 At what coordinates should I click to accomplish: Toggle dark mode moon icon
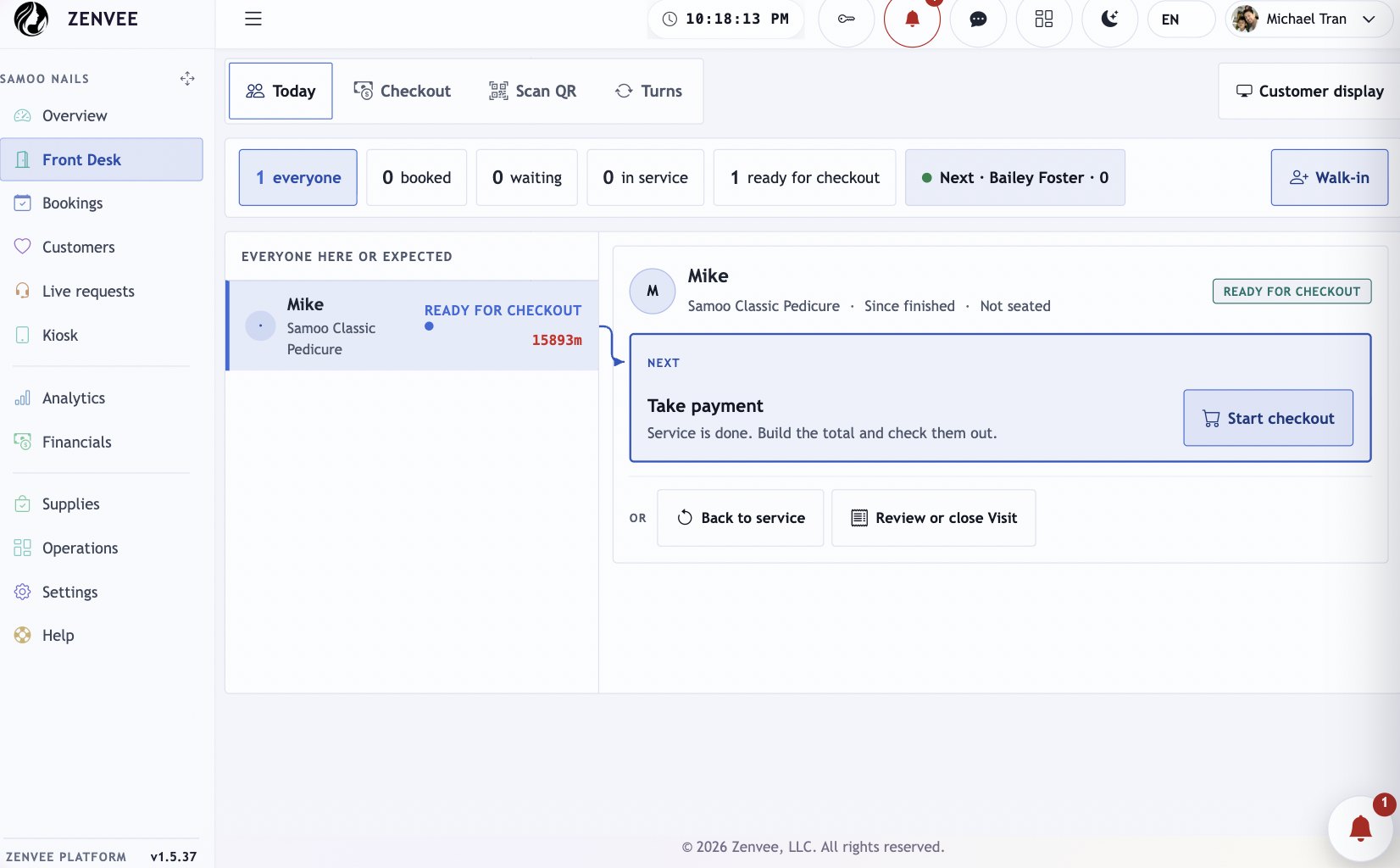pos(1110,19)
